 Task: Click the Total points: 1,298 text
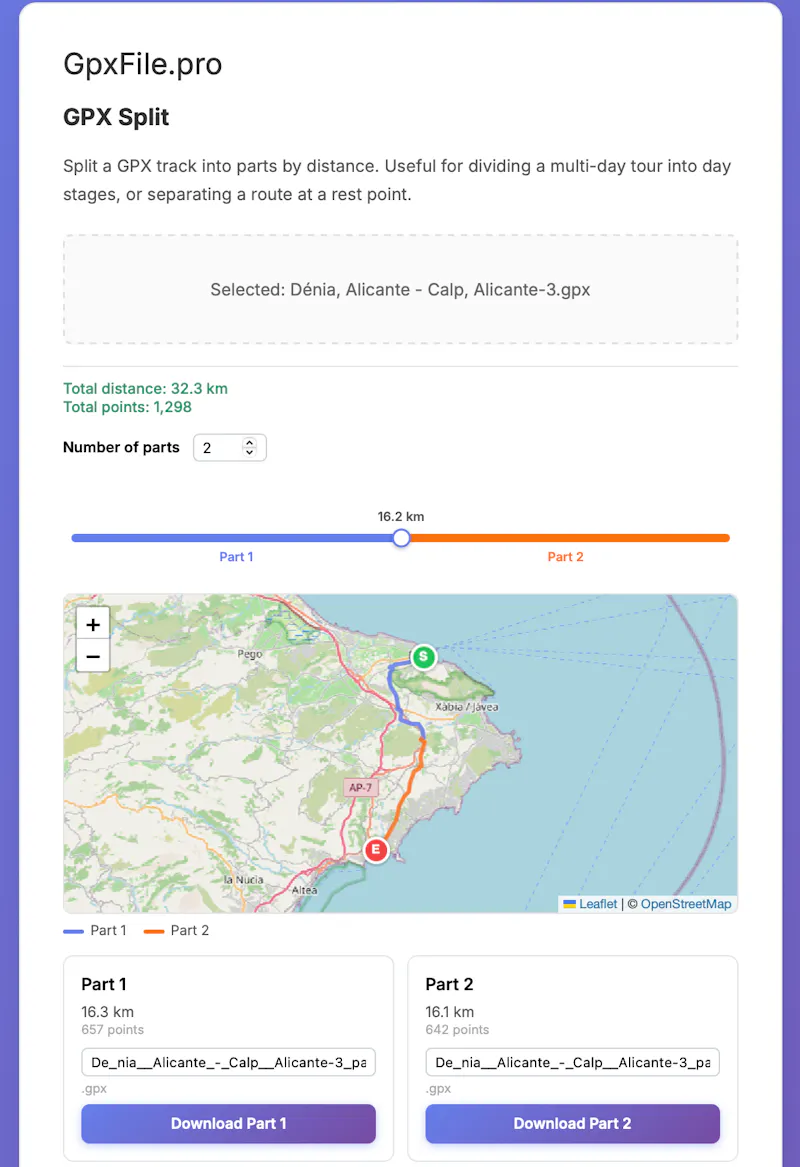point(127,407)
